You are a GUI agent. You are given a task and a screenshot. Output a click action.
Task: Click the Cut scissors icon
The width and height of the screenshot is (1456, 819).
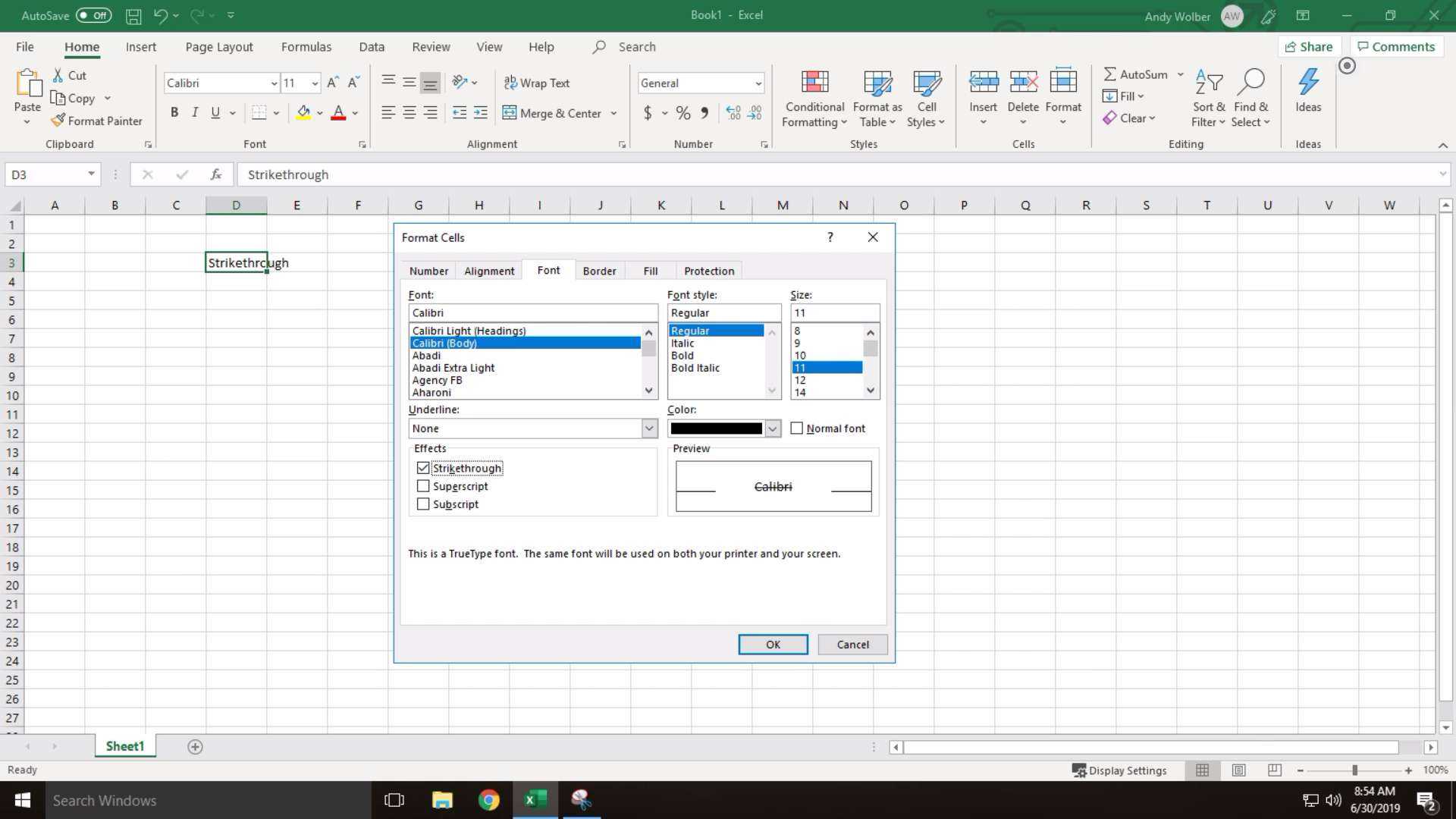(x=58, y=75)
